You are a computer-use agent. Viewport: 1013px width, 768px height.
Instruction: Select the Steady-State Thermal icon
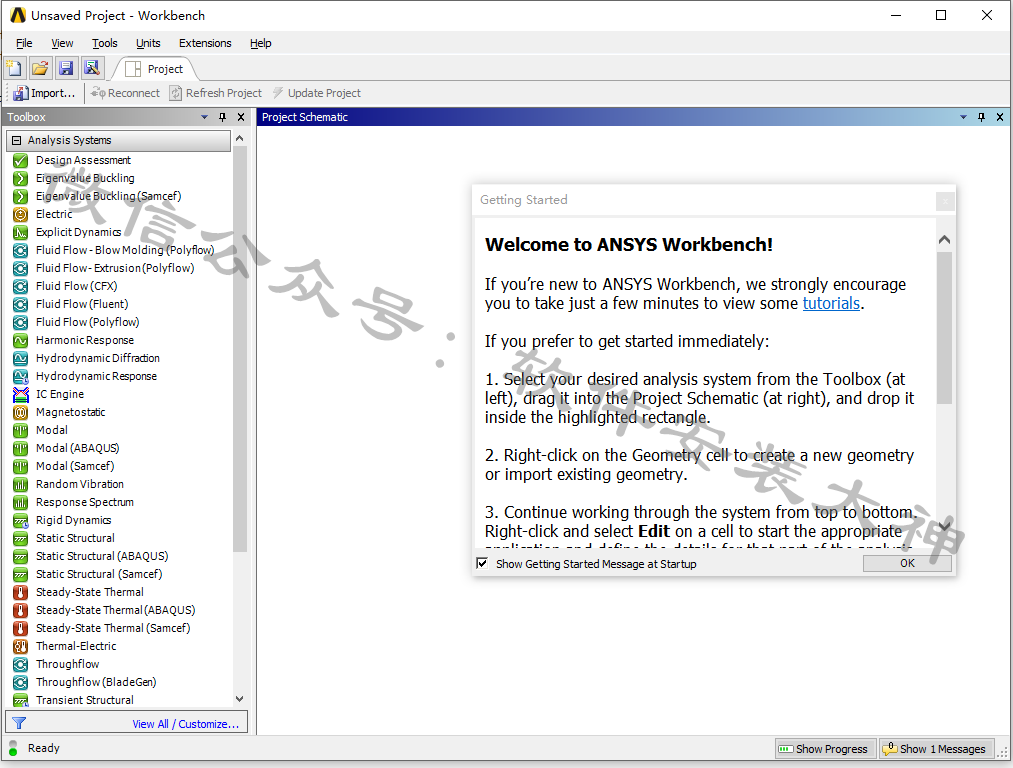tap(21, 592)
